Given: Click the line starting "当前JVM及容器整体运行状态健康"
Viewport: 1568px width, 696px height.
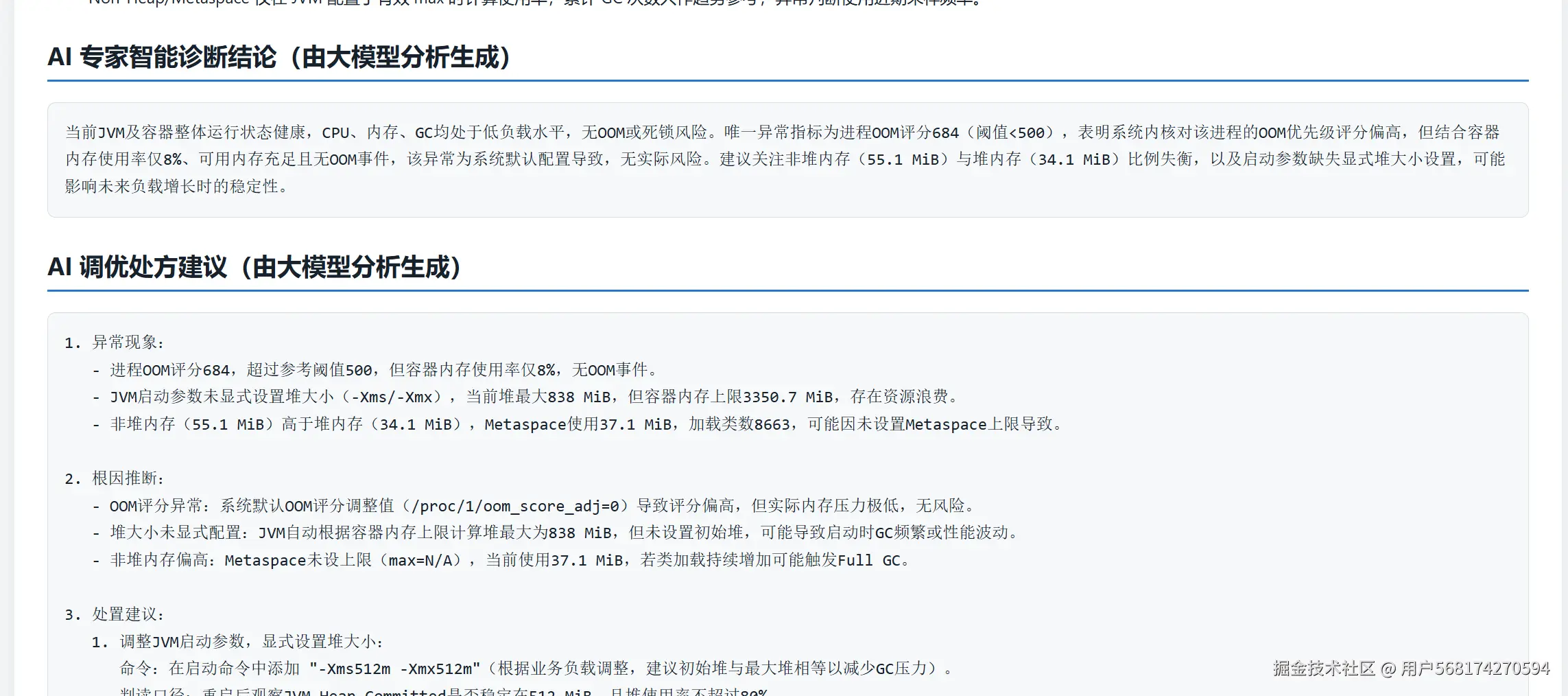Looking at the screenshot, I should point(783,132).
